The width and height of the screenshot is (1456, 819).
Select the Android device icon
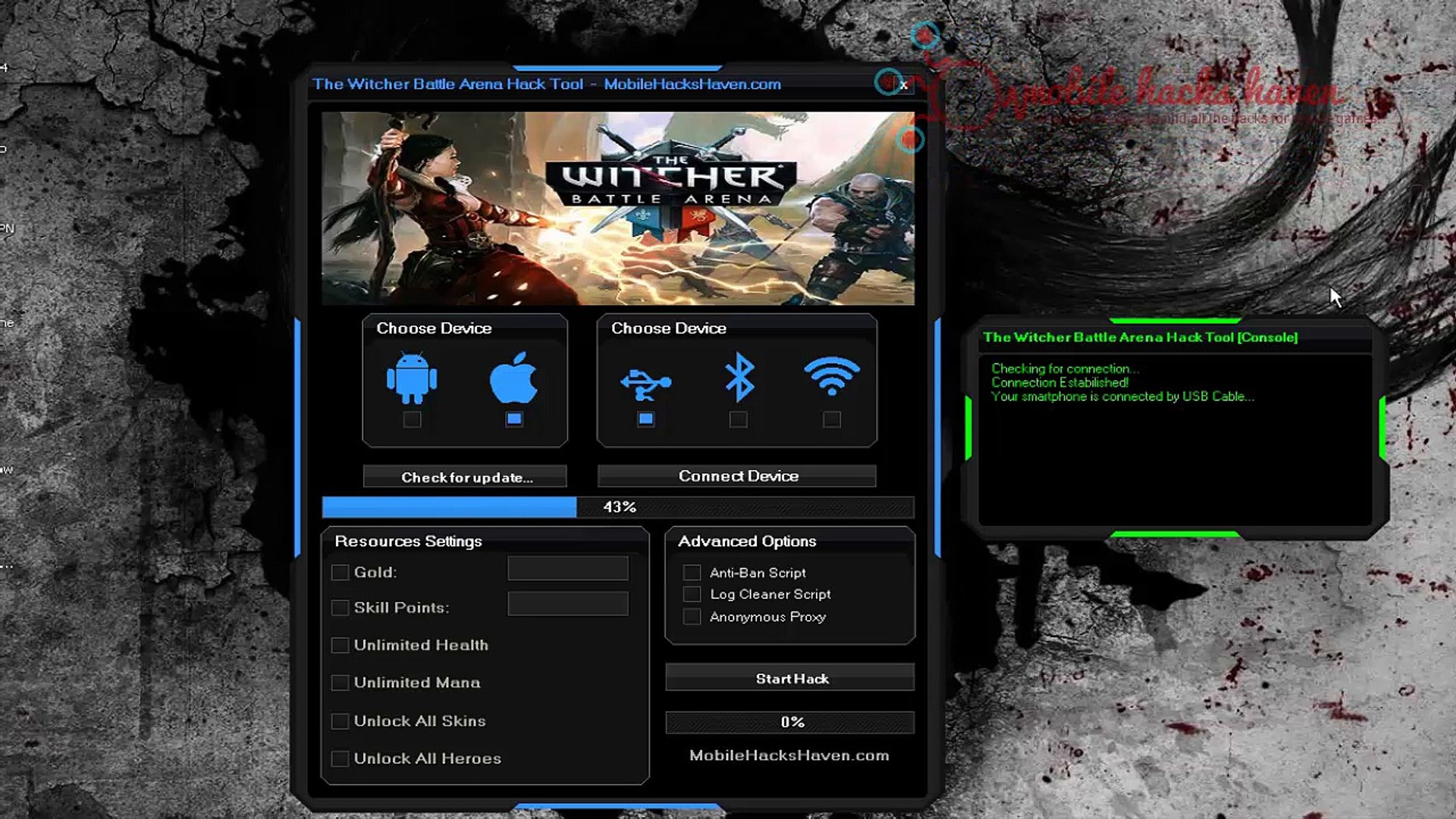click(412, 378)
